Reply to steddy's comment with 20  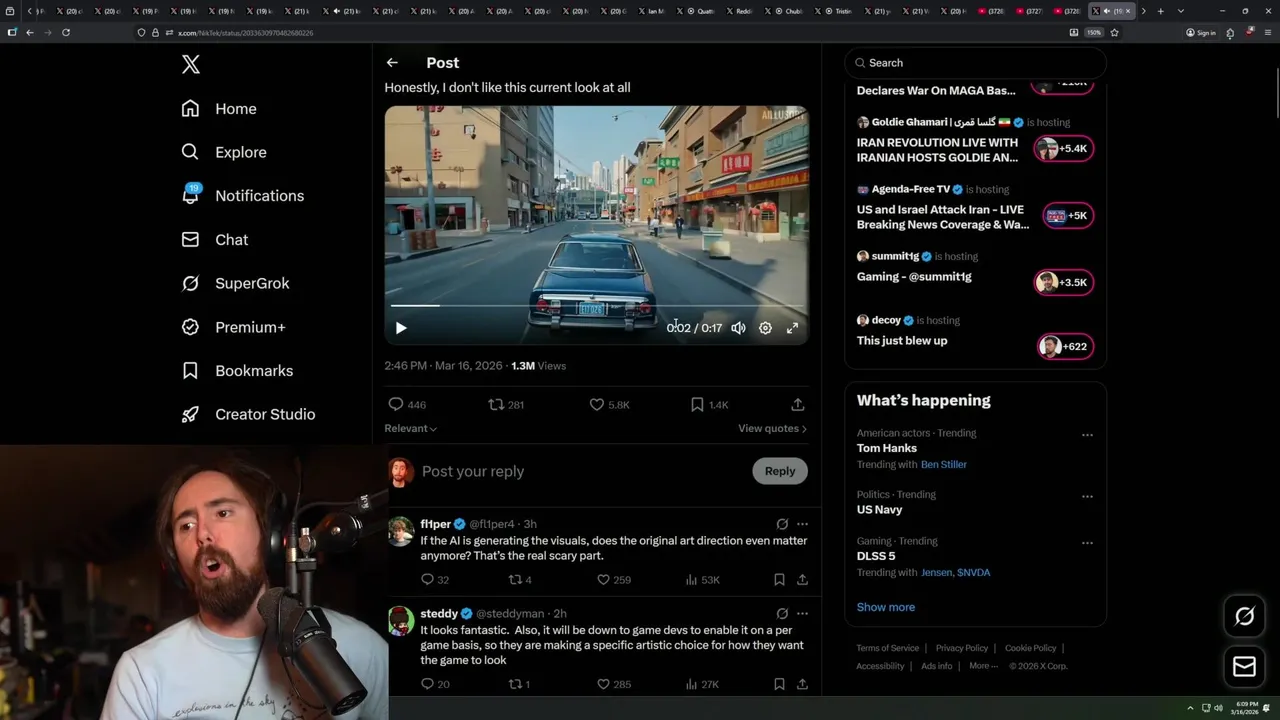point(435,685)
